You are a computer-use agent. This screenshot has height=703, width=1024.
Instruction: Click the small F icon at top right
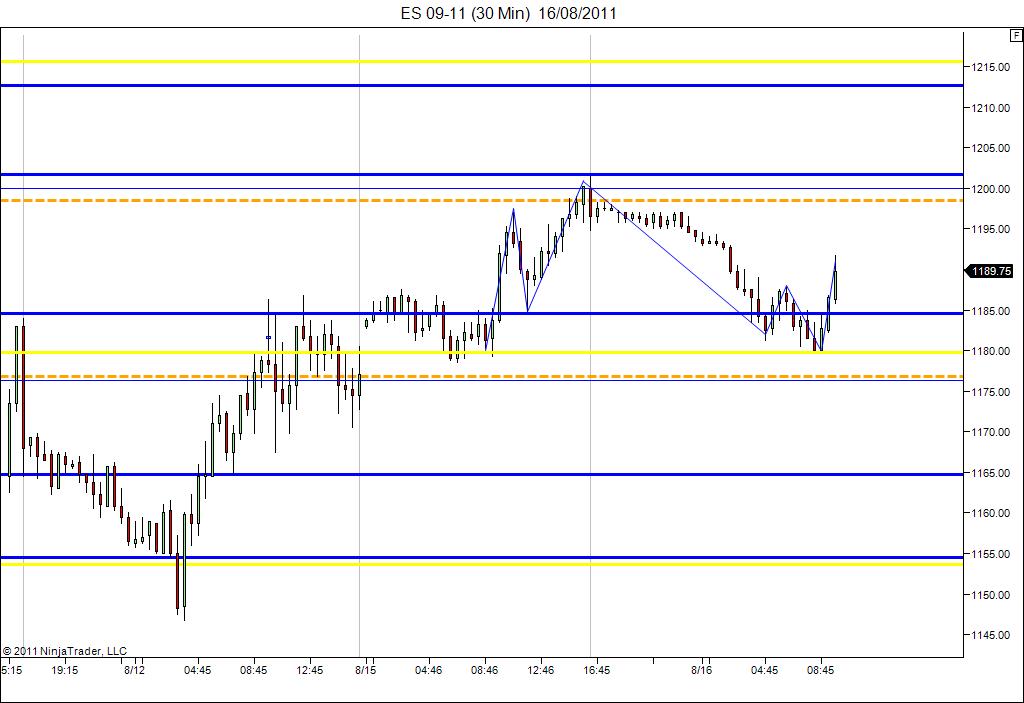[1016, 36]
